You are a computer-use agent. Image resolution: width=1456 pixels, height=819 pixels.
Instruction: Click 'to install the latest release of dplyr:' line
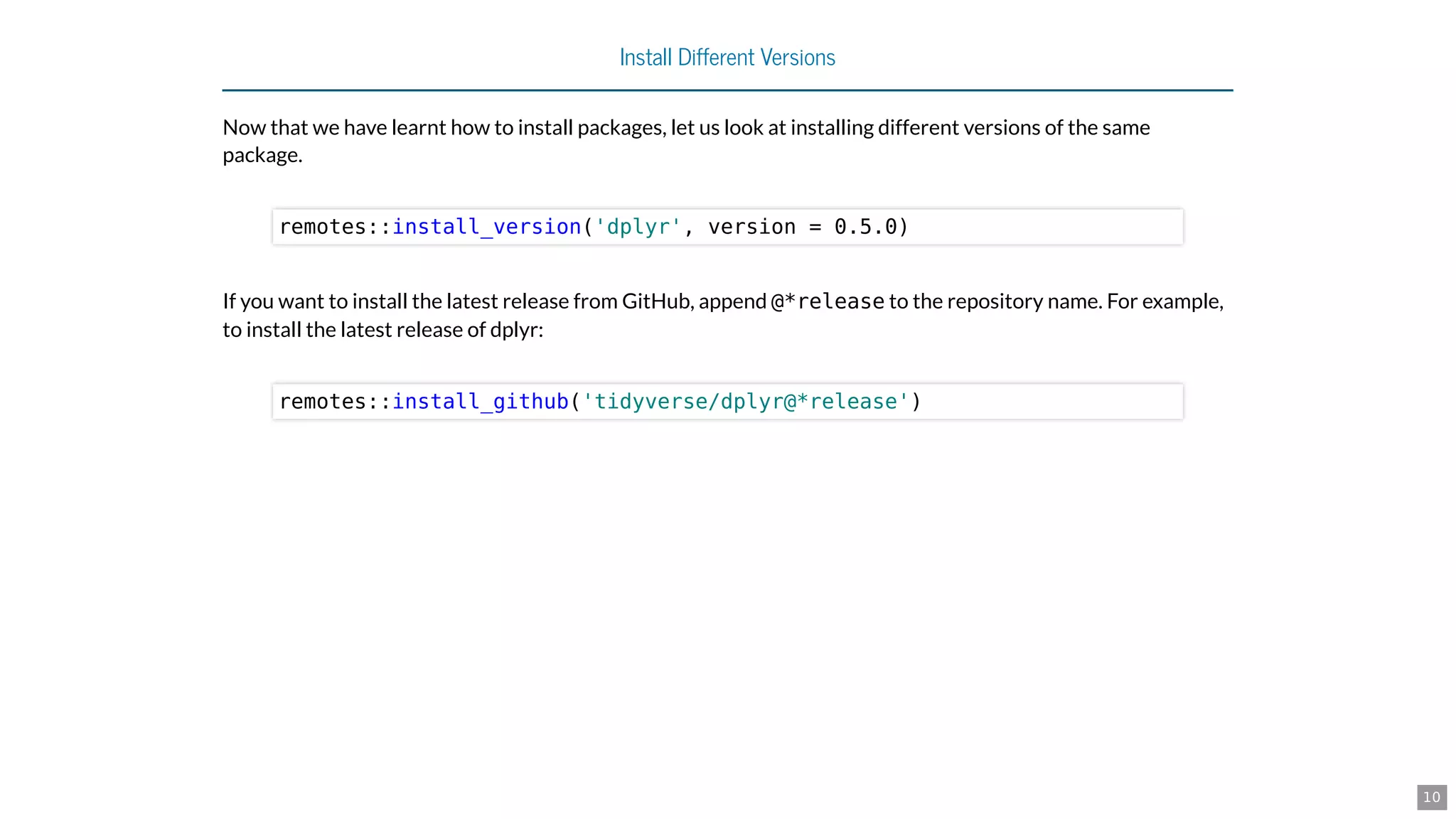[x=382, y=330]
